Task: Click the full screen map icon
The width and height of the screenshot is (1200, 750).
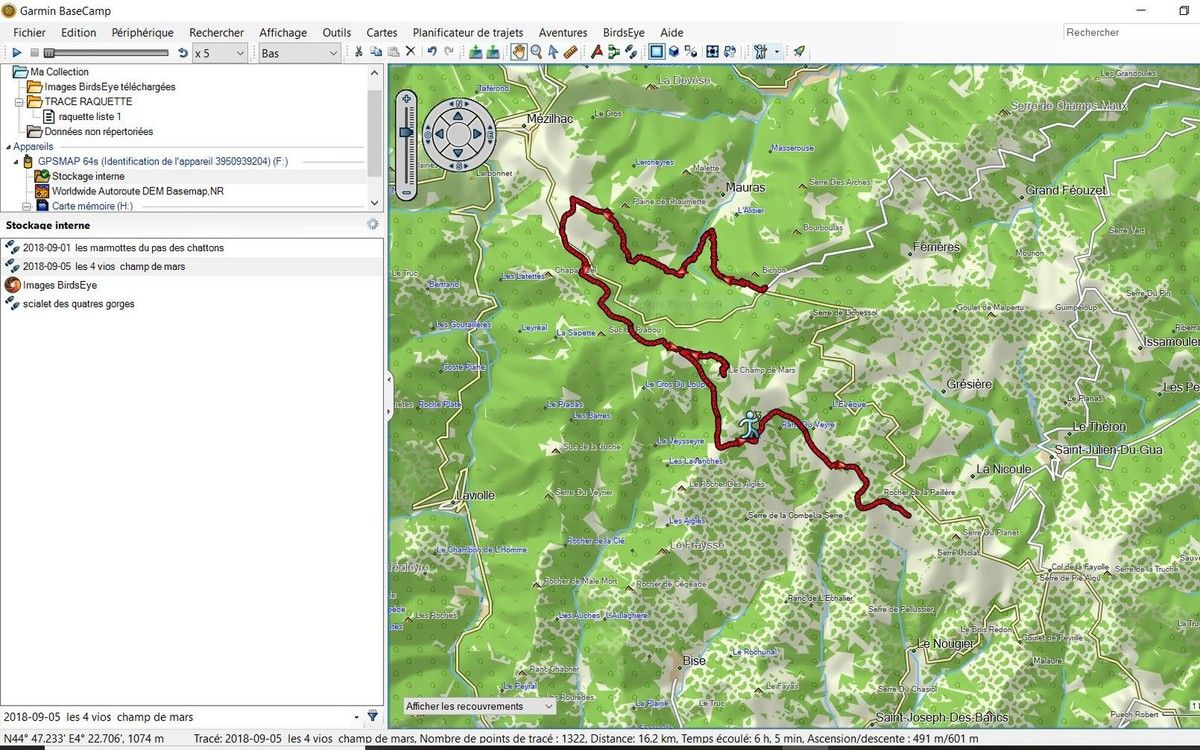Action: tap(712, 52)
